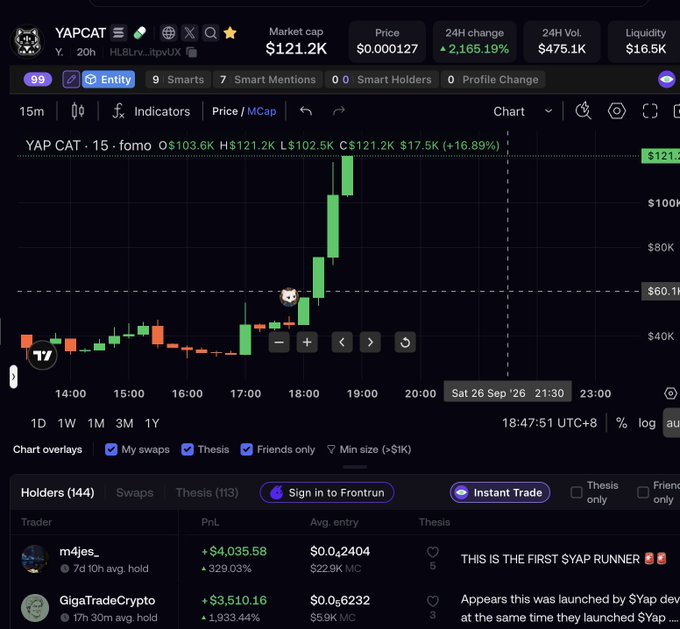Open the Chart layout dropdown
This screenshot has width=680, height=629.
pos(523,111)
